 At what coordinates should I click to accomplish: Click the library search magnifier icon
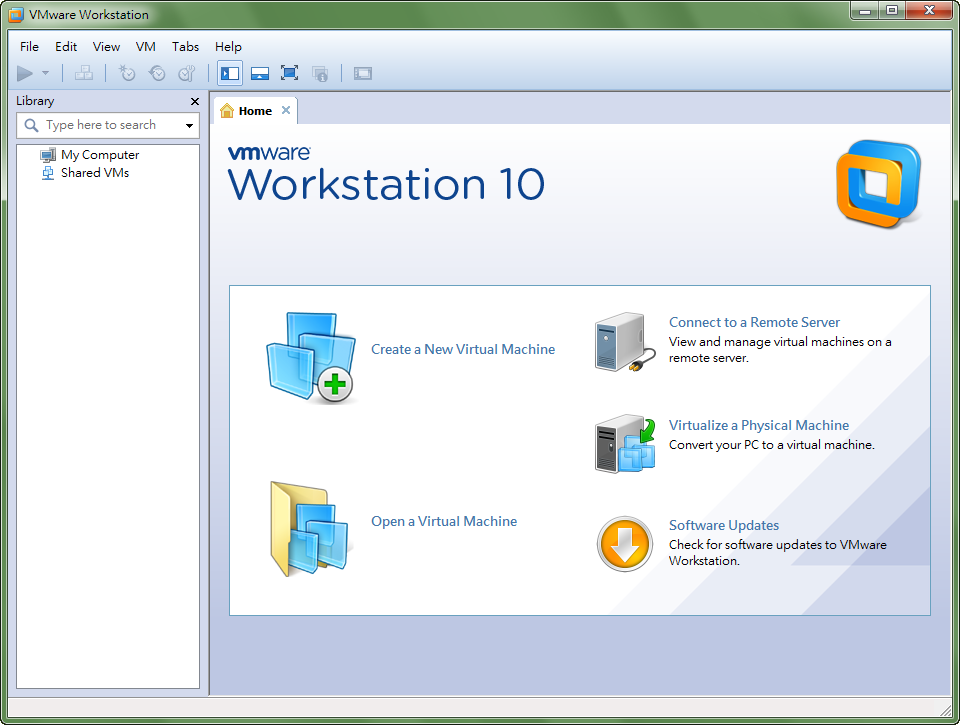pos(31,126)
